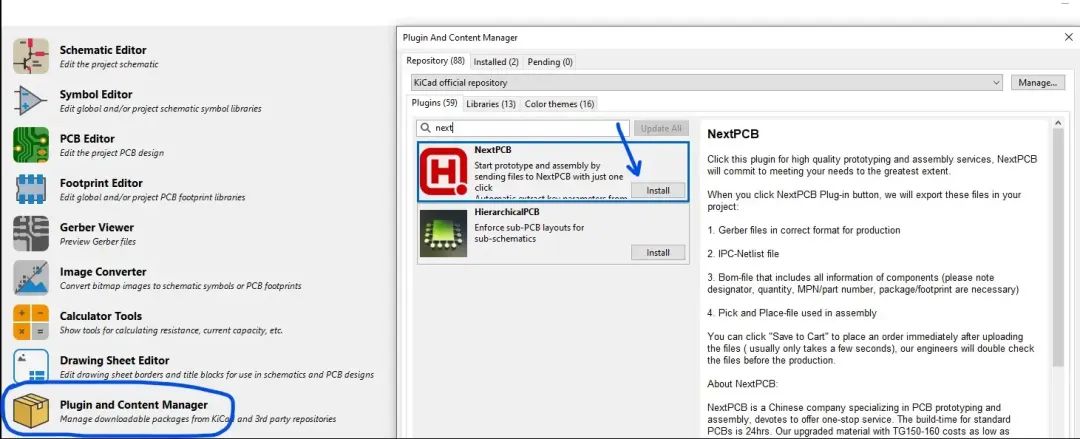The width and height of the screenshot is (1080, 439).
Task: Expand the KiCad official repository dropdown
Action: click(x=705, y=82)
